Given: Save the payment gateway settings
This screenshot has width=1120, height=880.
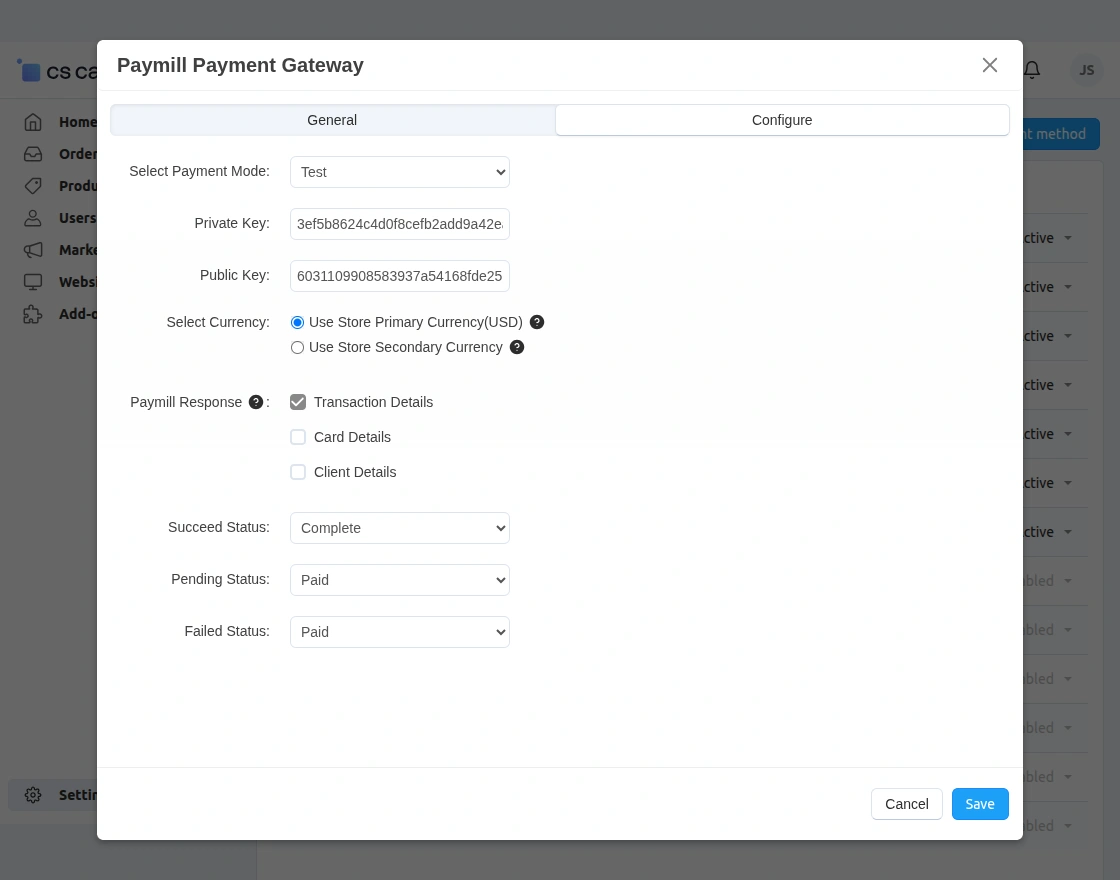Looking at the screenshot, I should (980, 804).
